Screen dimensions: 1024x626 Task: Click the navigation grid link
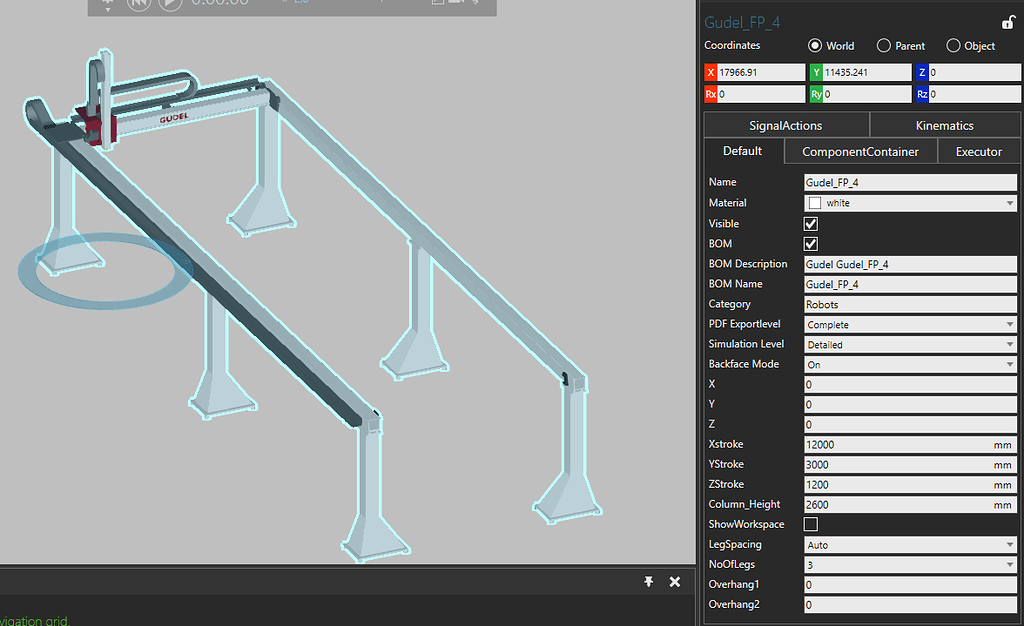(35, 620)
